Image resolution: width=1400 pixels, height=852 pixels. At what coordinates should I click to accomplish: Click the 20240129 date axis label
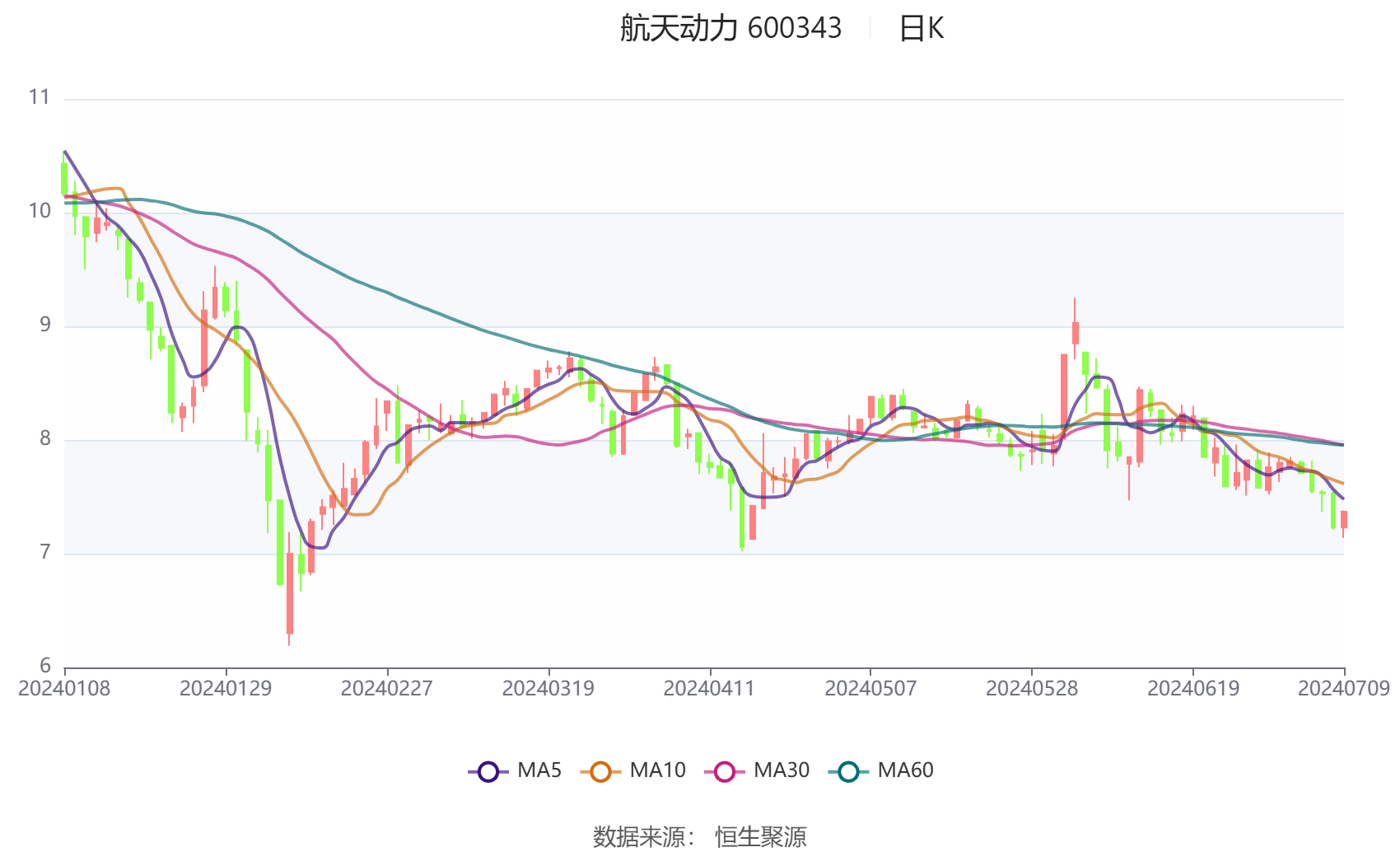tap(226, 688)
